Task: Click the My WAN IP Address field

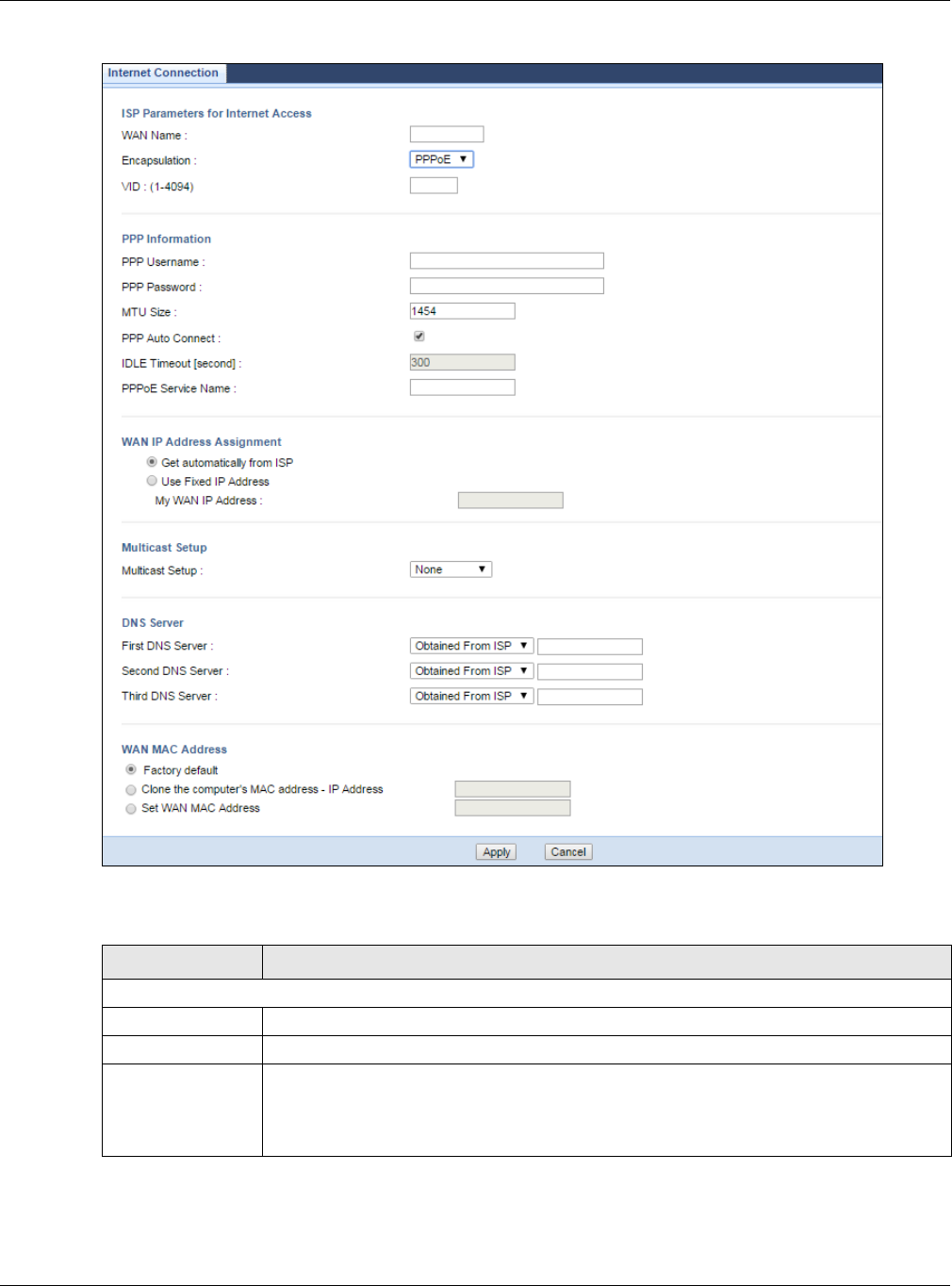Action: point(511,501)
